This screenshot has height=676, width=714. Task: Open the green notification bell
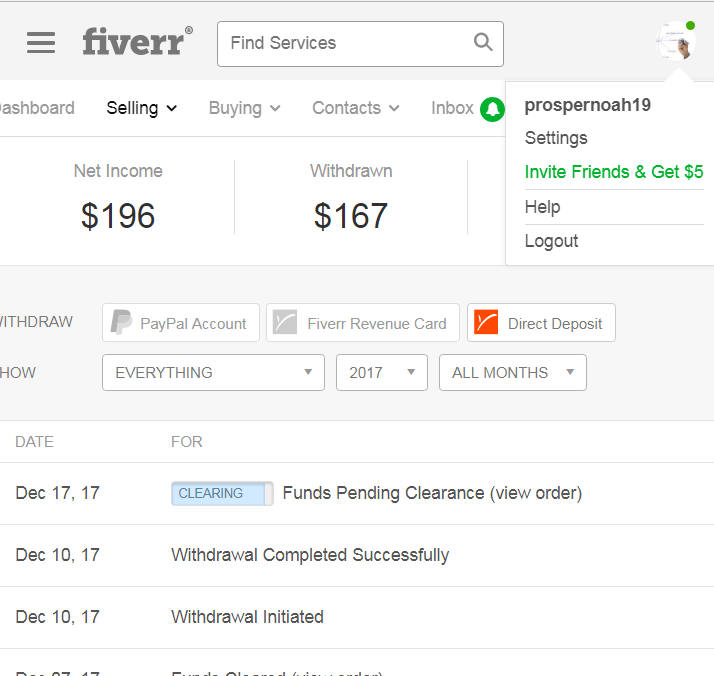point(492,109)
